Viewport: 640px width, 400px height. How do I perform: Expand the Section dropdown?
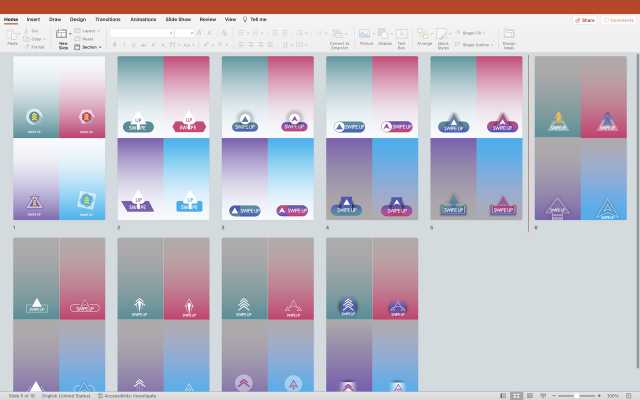point(90,46)
